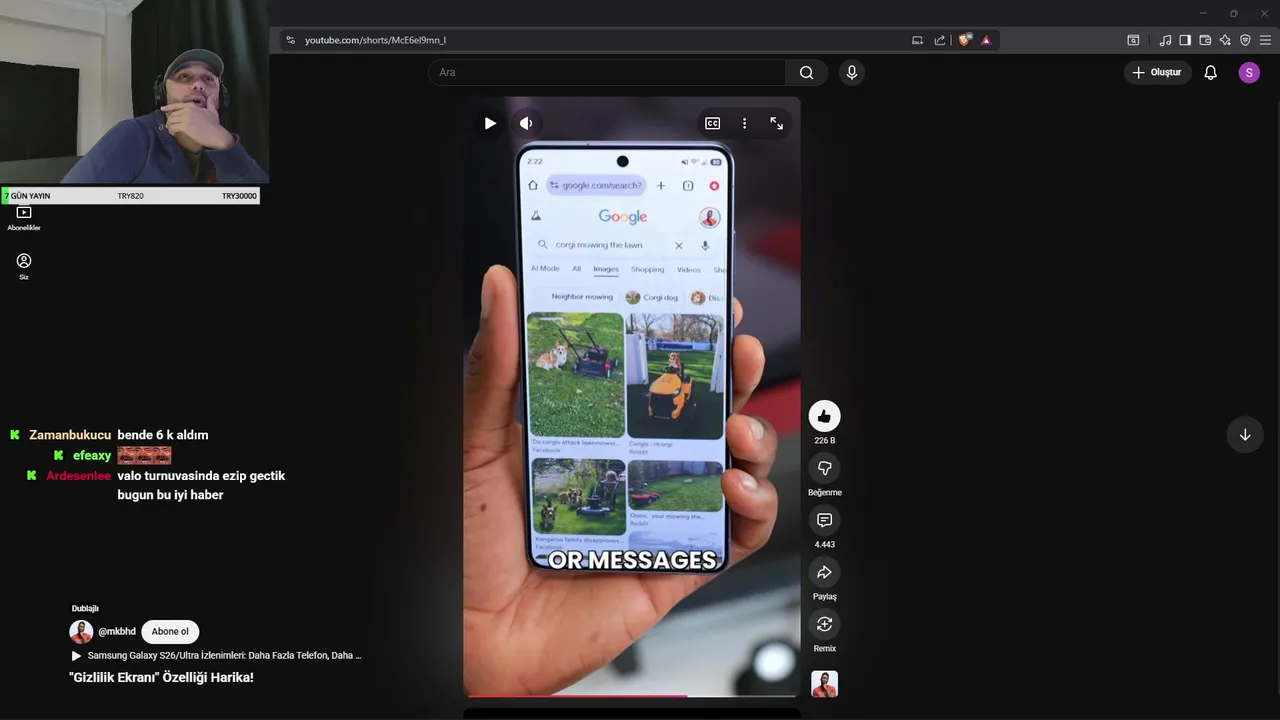Submit search with magnifier button
The width and height of the screenshot is (1280, 720).
806,72
